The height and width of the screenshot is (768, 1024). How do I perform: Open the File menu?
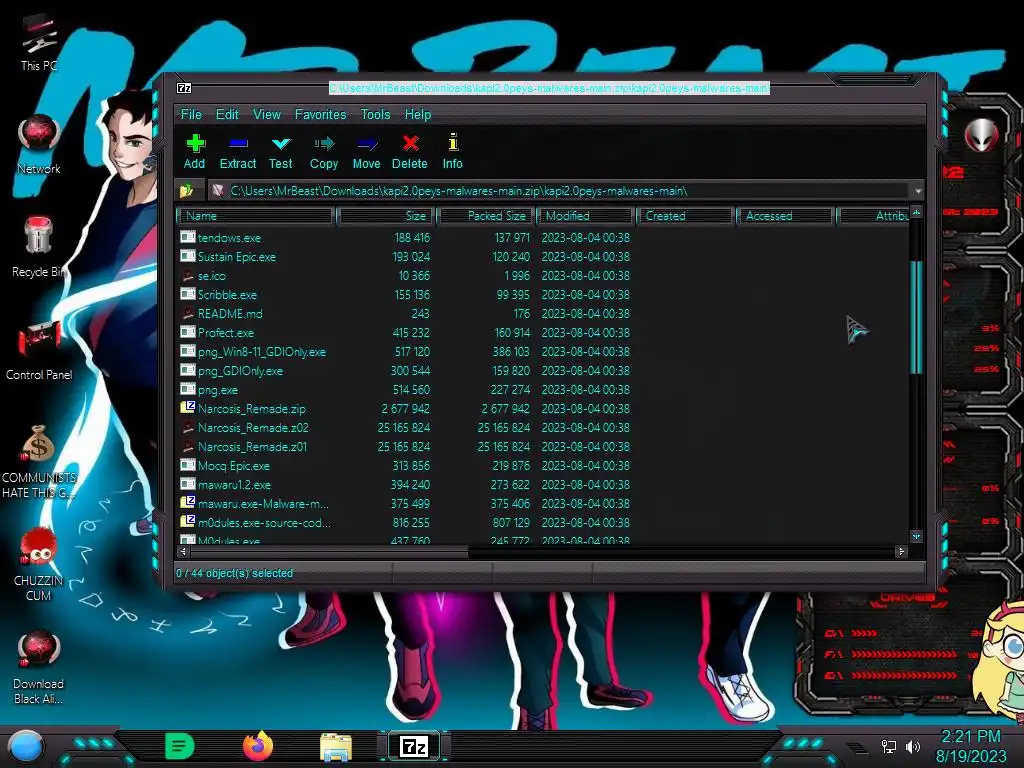pyautogui.click(x=191, y=114)
